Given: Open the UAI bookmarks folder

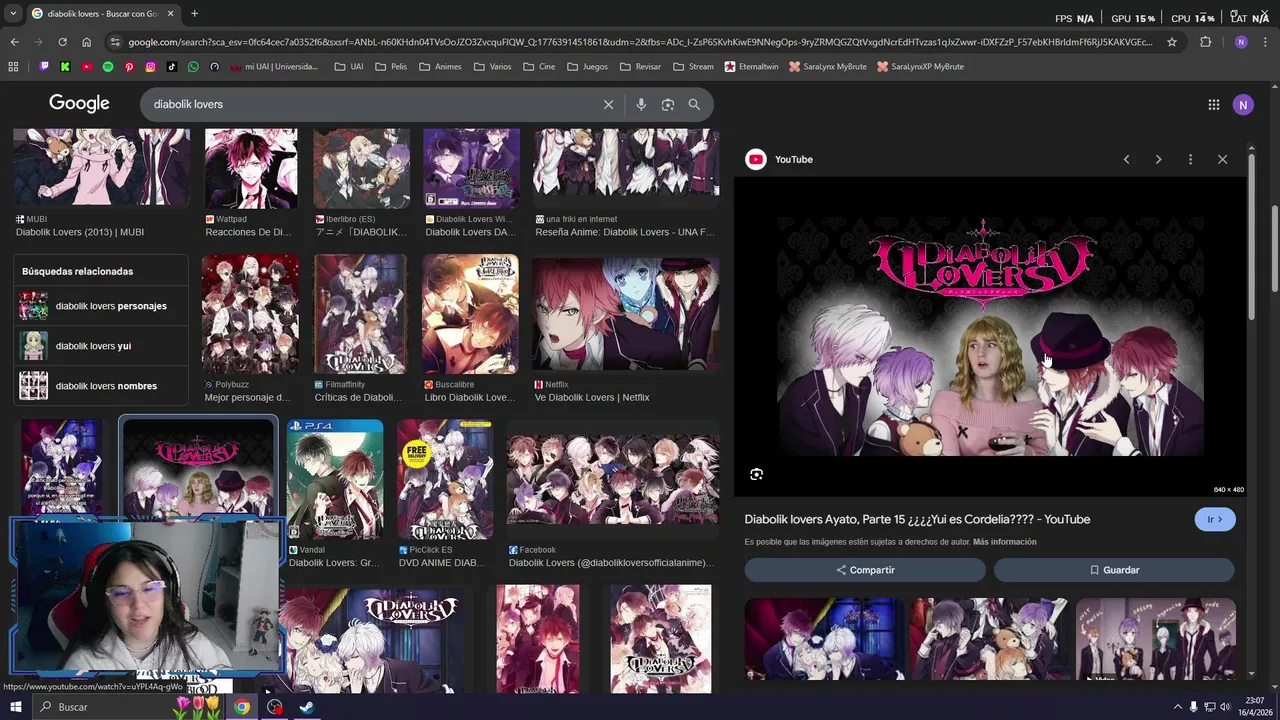Looking at the screenshot, I should tap(349, 67).
